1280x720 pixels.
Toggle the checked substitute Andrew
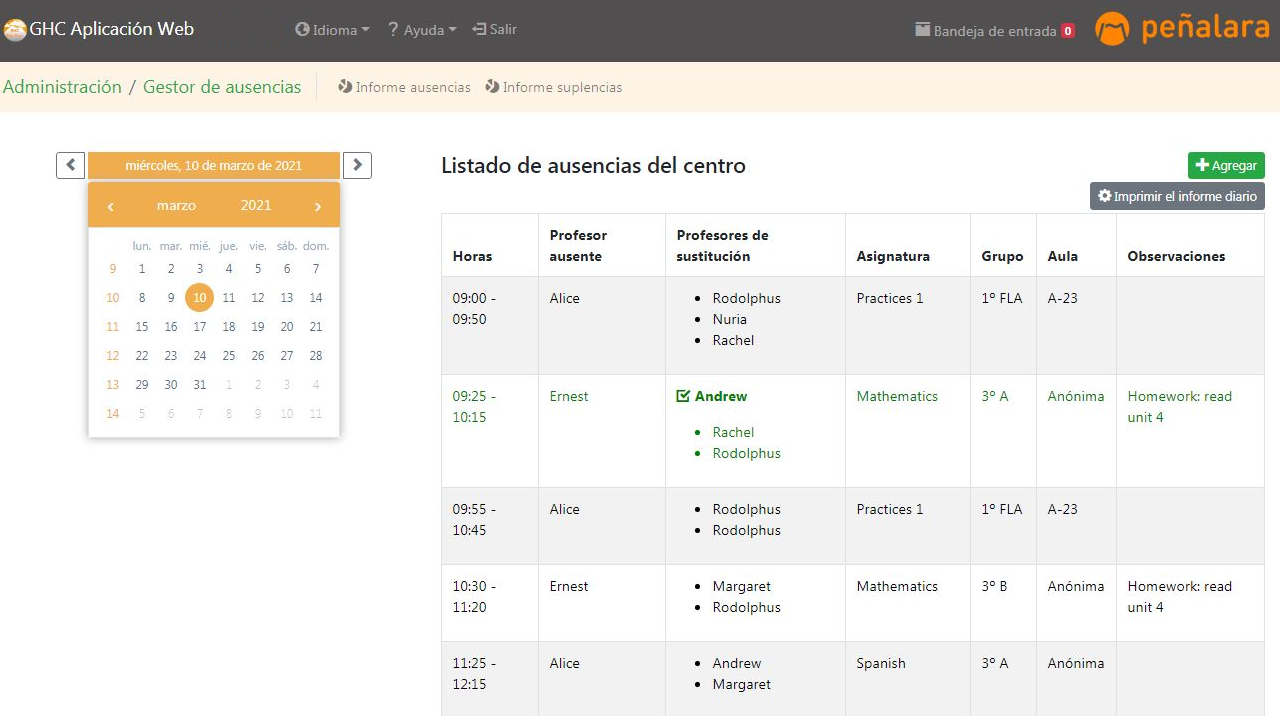coord(684,396)
